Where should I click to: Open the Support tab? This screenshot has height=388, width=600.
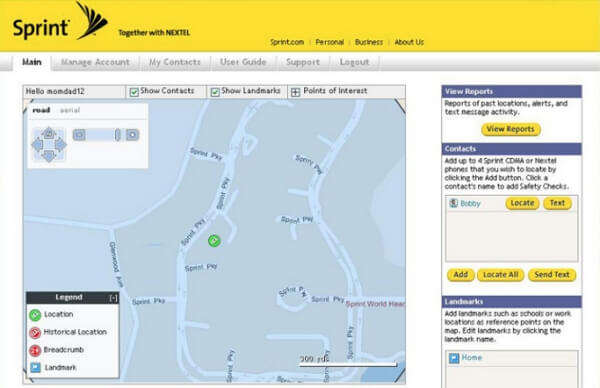pyautogui.click(x=303, y=62)
